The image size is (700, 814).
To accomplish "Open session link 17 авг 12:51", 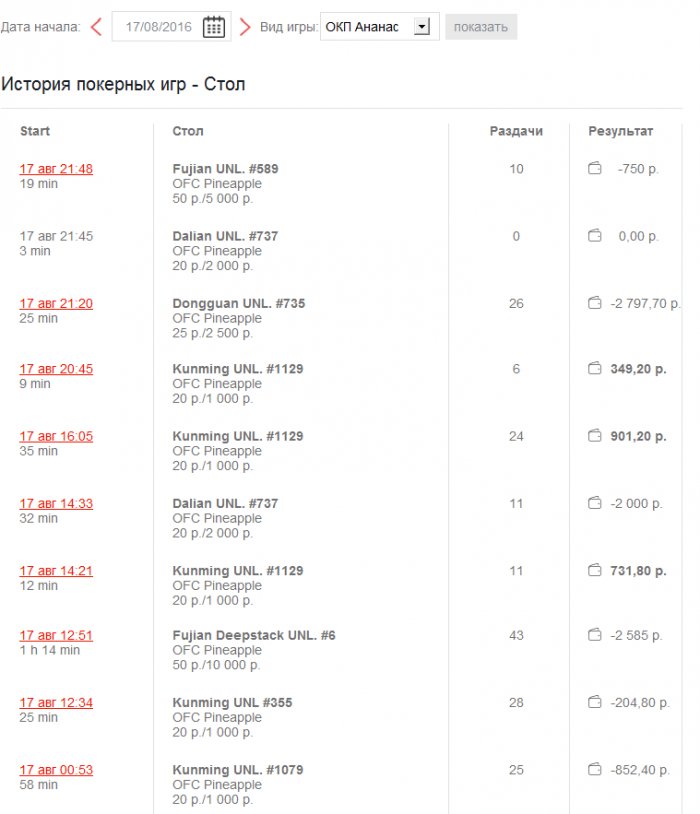I will pos(56,635).
